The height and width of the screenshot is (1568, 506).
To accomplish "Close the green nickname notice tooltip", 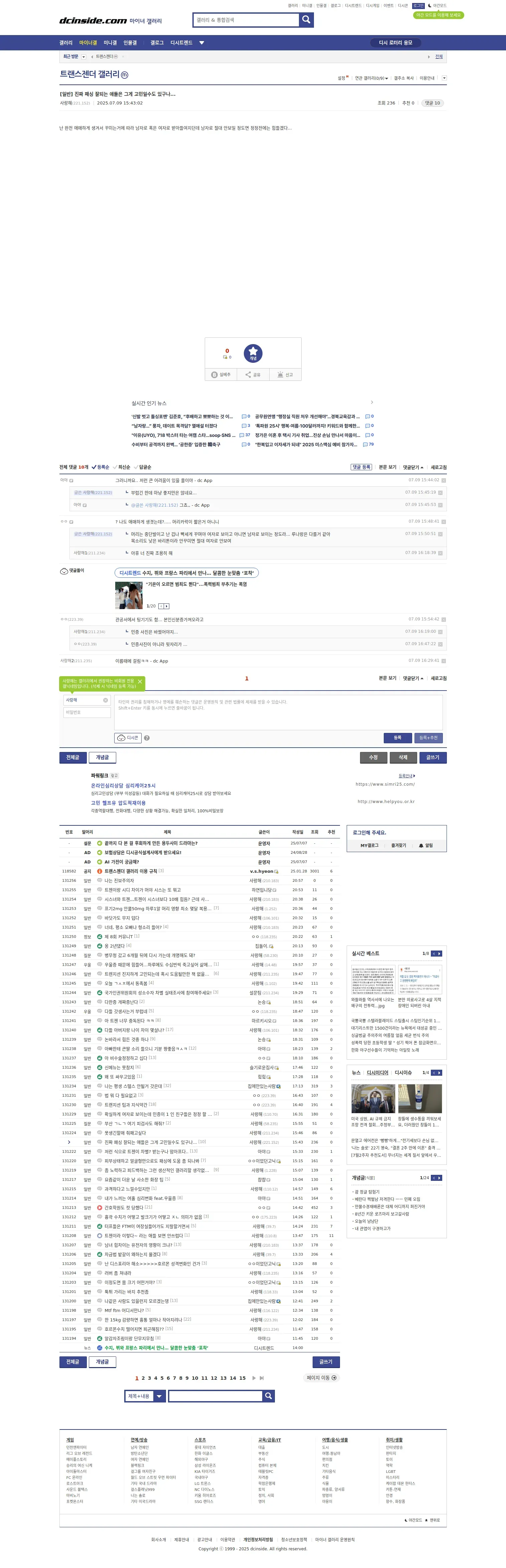I will pos(139,682).
